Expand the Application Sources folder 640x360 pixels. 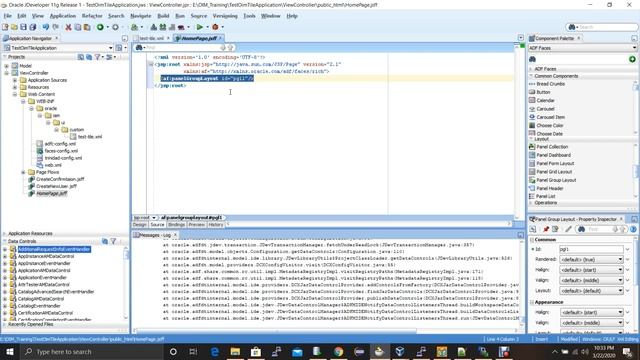(15, 80)
